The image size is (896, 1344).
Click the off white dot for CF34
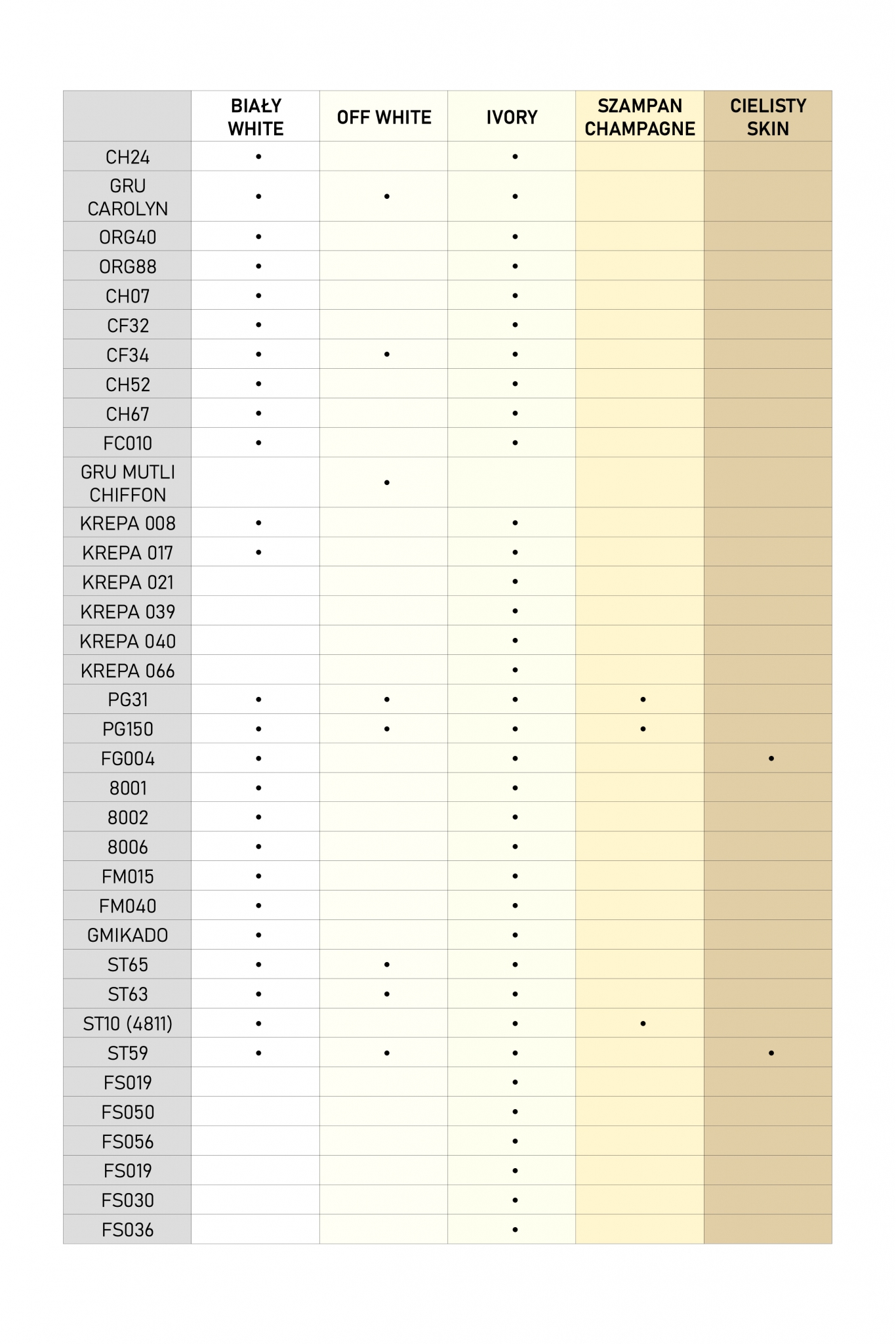(387, 354)
